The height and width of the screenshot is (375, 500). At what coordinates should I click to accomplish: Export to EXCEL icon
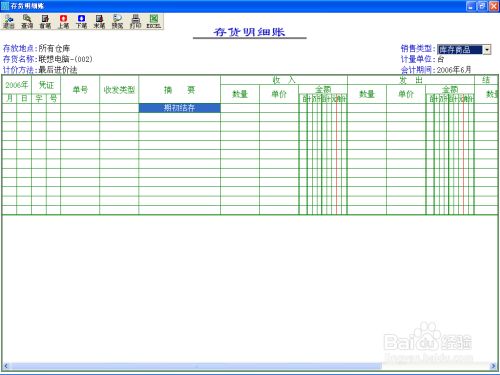point(154,21)
